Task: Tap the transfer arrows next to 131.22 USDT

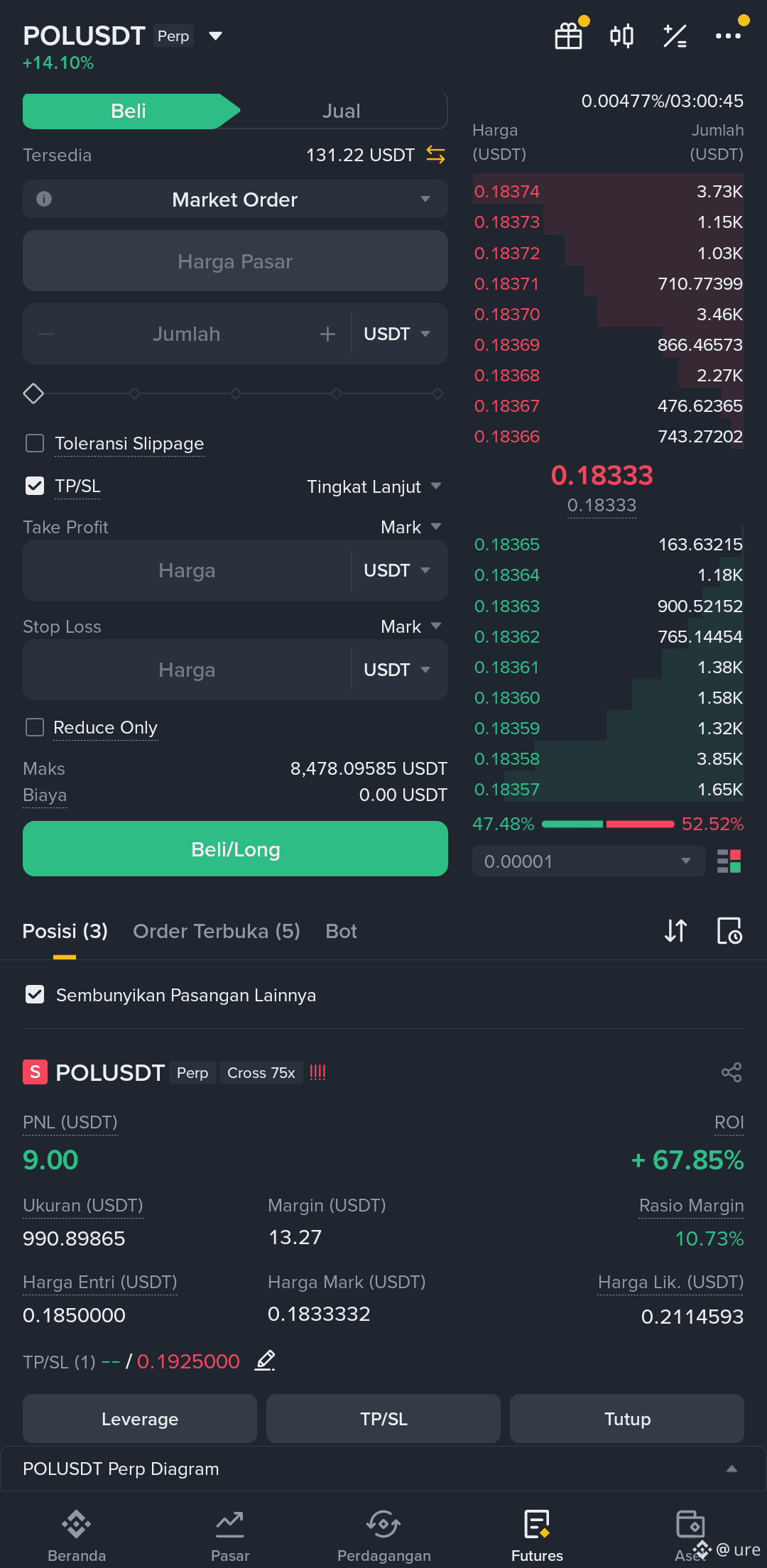Action: [435, 154]
